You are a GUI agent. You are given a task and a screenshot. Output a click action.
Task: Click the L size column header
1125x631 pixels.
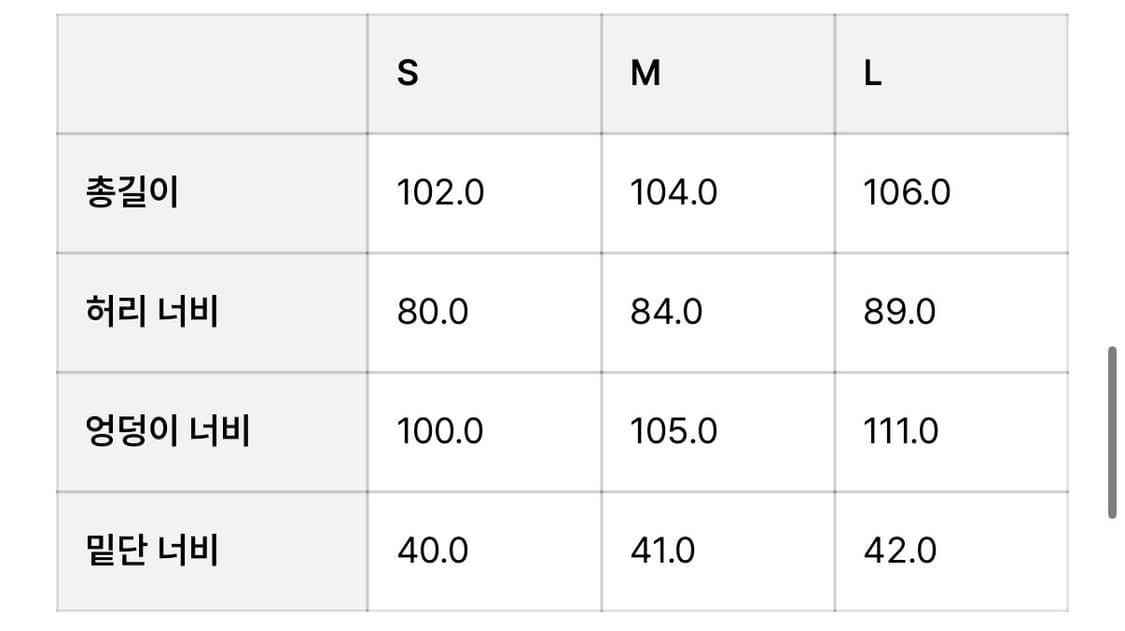pos(873,74)
